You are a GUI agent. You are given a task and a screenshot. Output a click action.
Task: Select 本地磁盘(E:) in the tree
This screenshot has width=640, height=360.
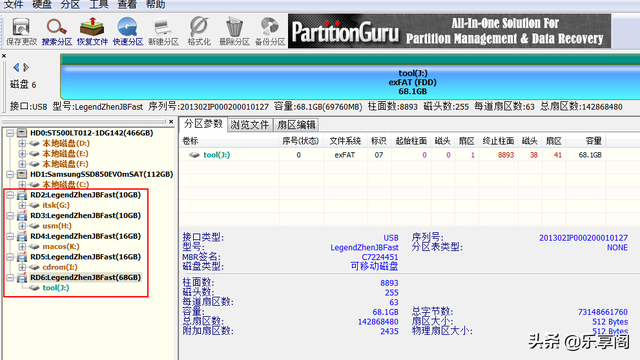[65, 154]
